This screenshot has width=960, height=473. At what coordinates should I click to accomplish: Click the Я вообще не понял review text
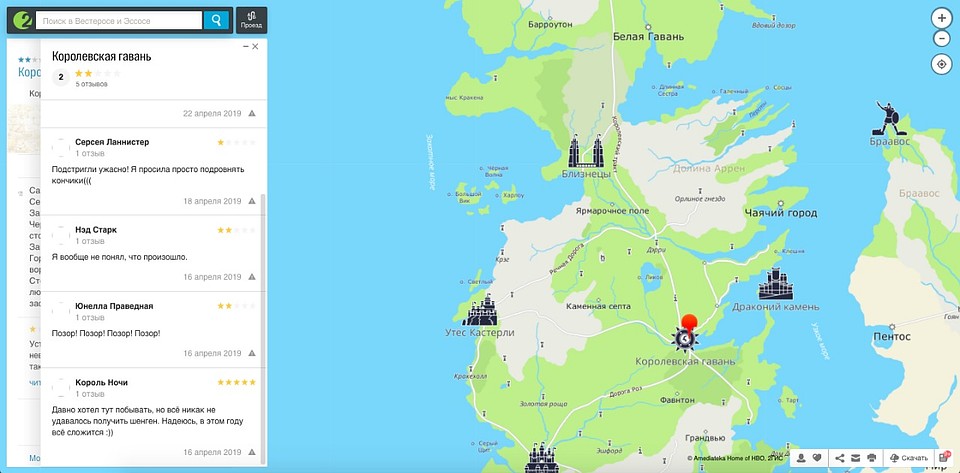click(119, 258)
